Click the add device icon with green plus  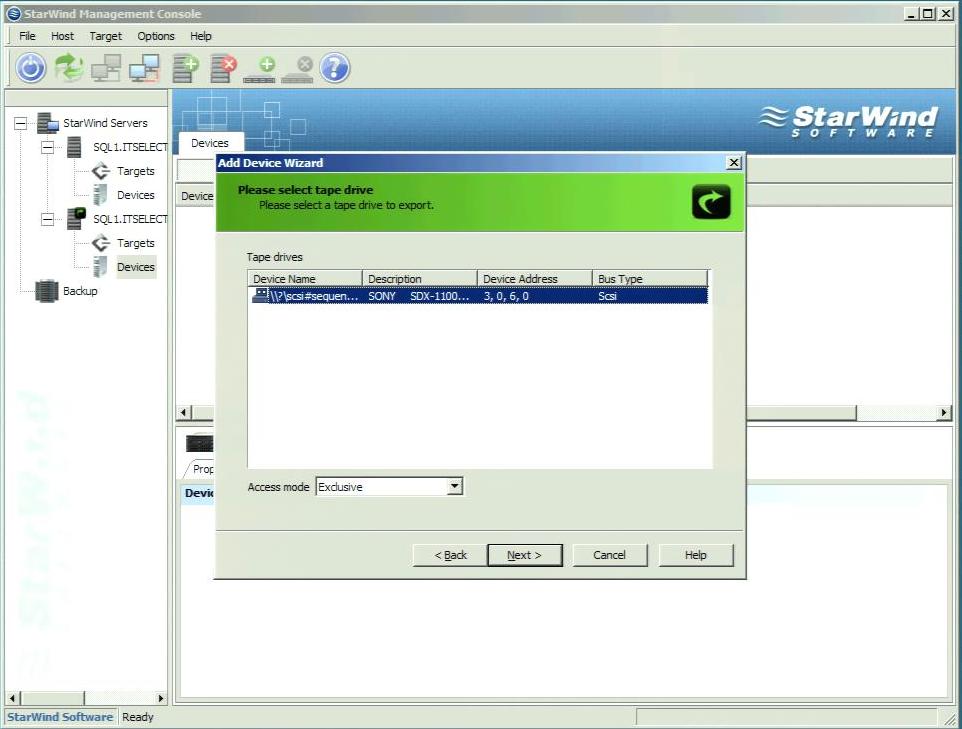260,70
